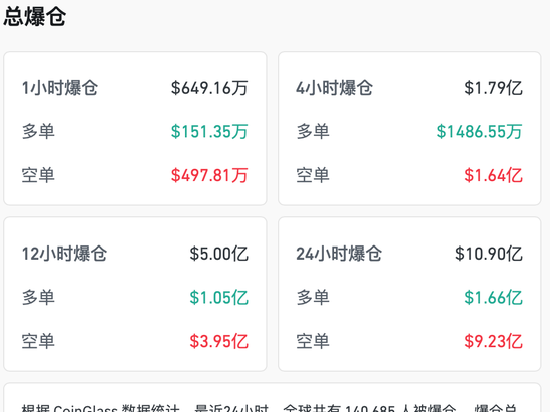Screen dimensions: 550x412
Task: Click the $1486.55万 long value
Action: click(479, 131)
